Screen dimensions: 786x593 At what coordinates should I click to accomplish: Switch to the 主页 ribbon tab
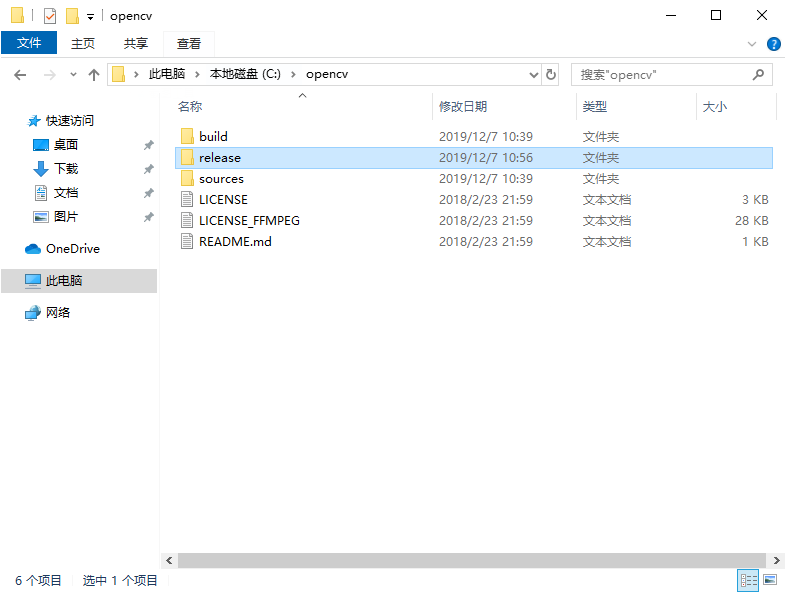pos(83,44)
